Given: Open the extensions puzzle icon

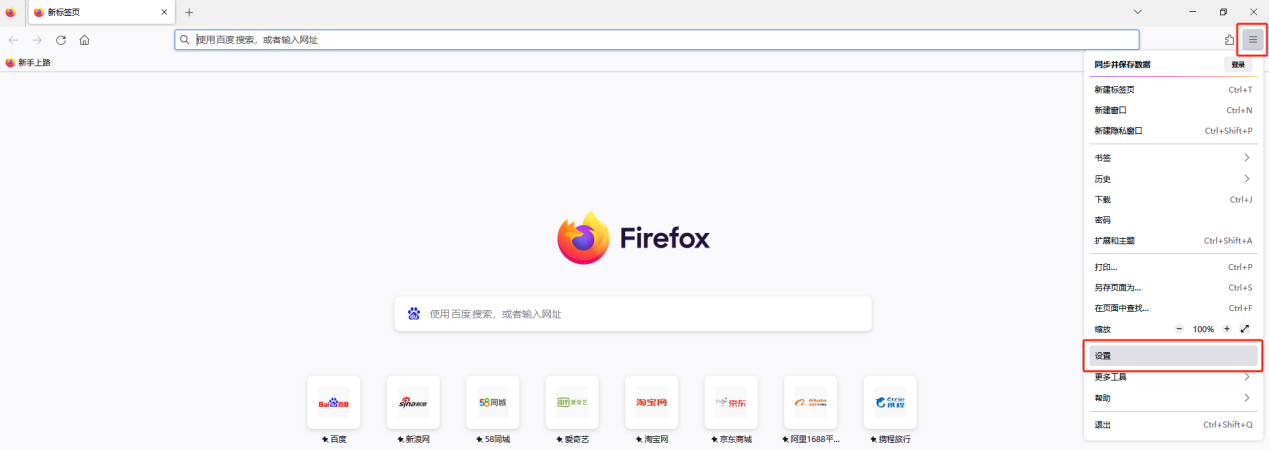Looking at the screenshot, I should coord(1229,40).
